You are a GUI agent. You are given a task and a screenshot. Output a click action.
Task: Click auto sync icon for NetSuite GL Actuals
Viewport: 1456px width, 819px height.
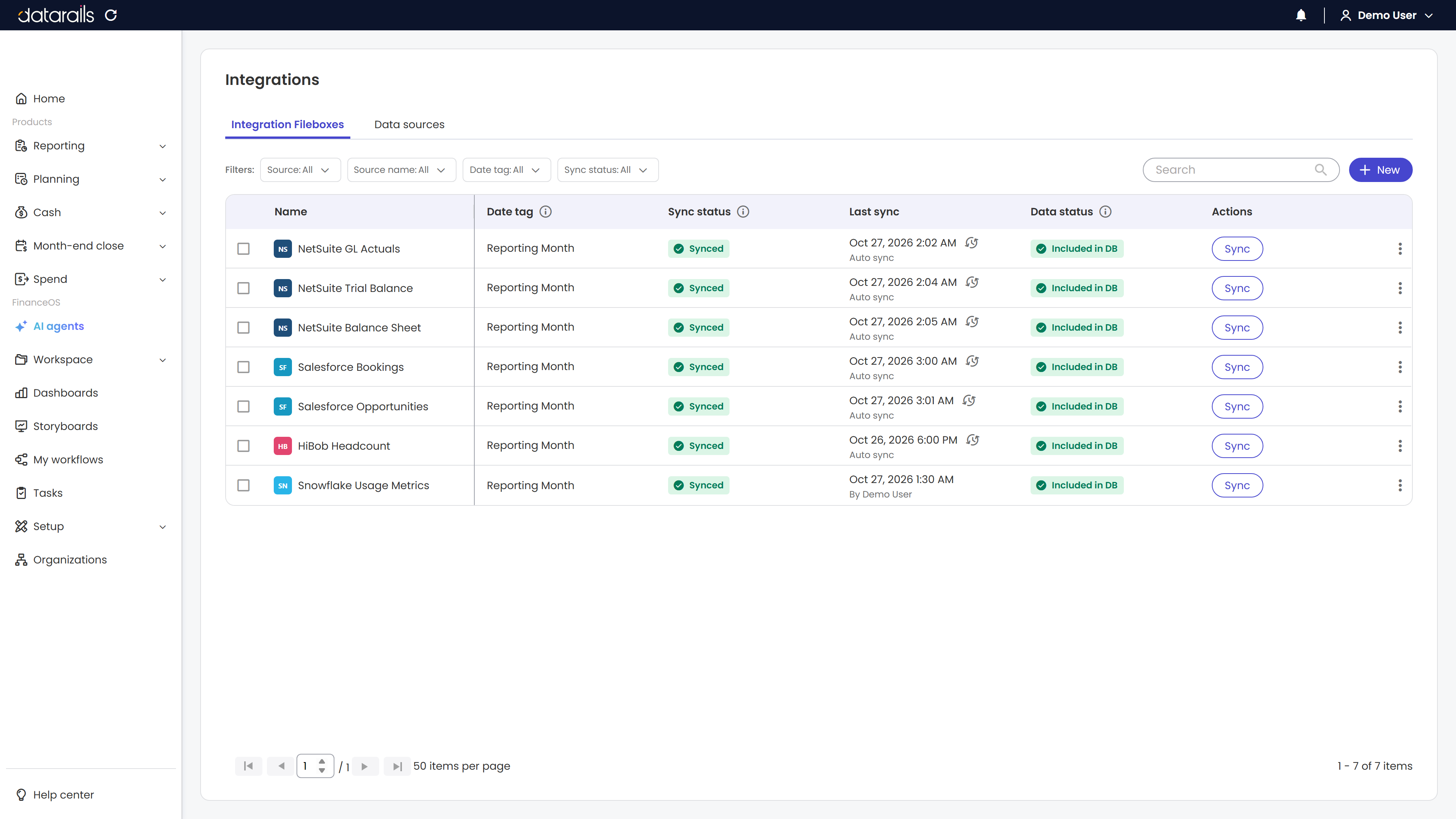click(971, 243)
